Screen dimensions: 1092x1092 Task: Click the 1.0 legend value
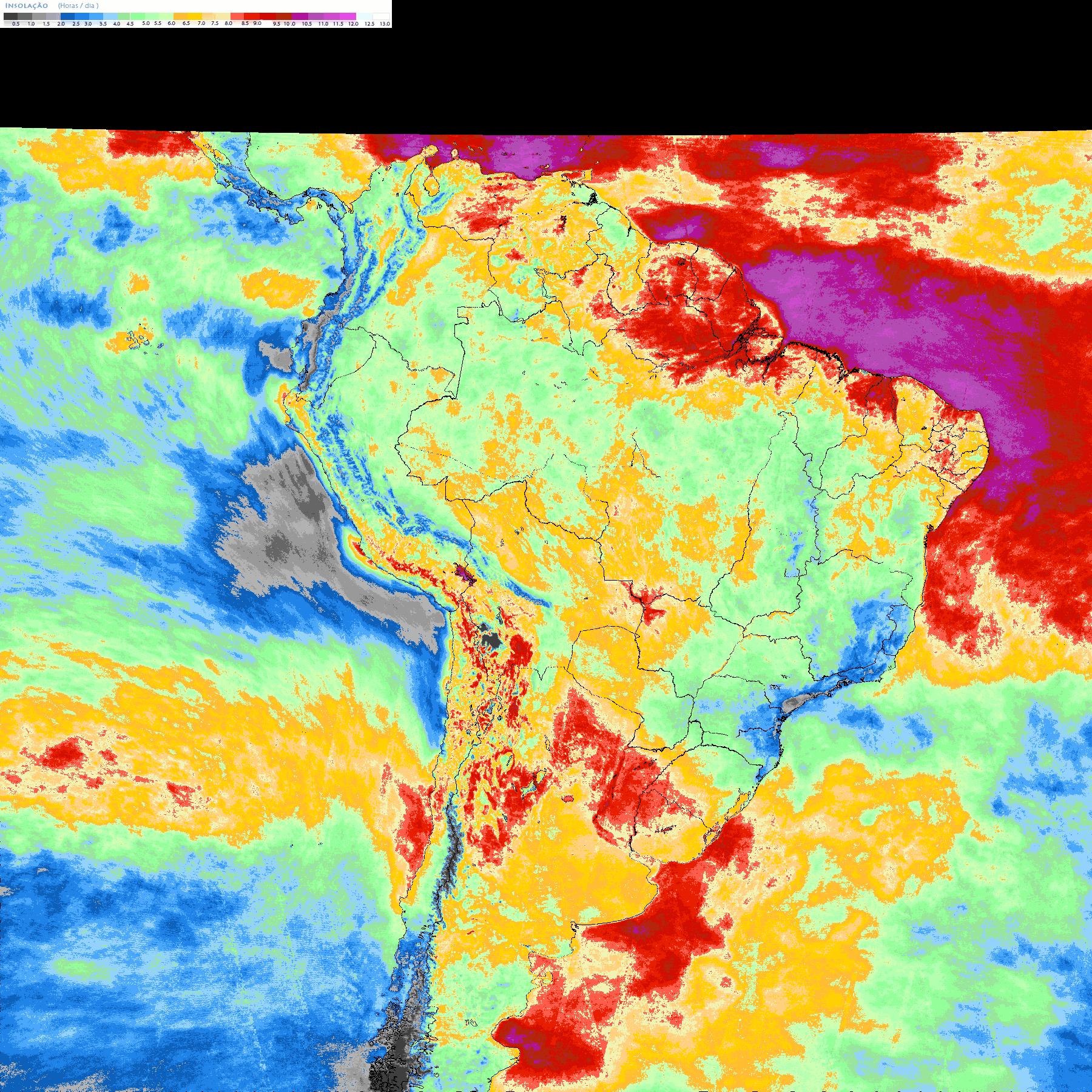[32, 24]
